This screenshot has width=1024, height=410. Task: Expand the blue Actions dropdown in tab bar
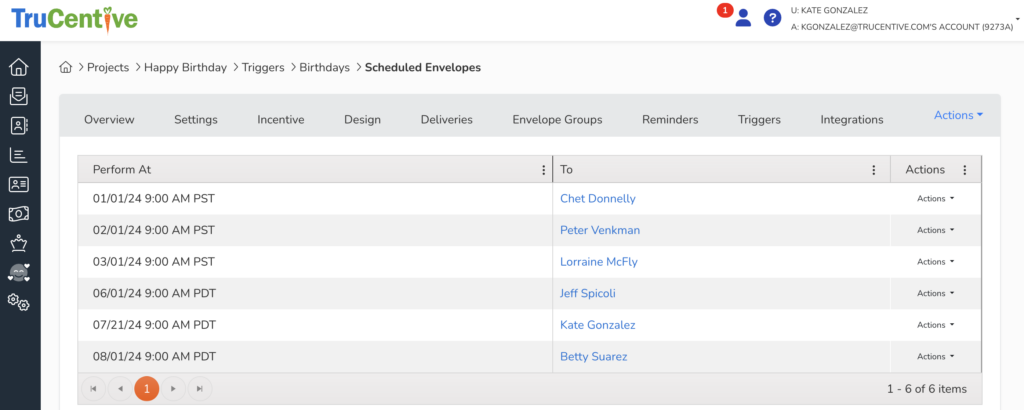pos(958,116)
